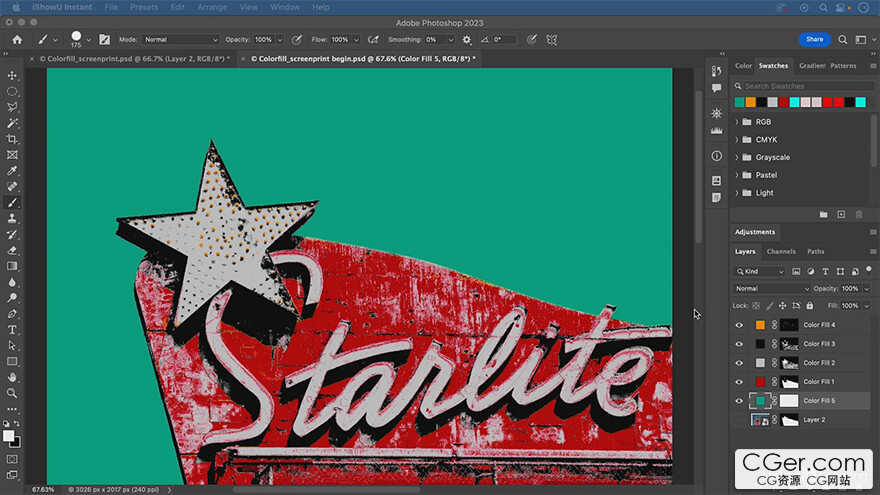
Task: Select the Magic Wand tool
Action: pos(12,123)
